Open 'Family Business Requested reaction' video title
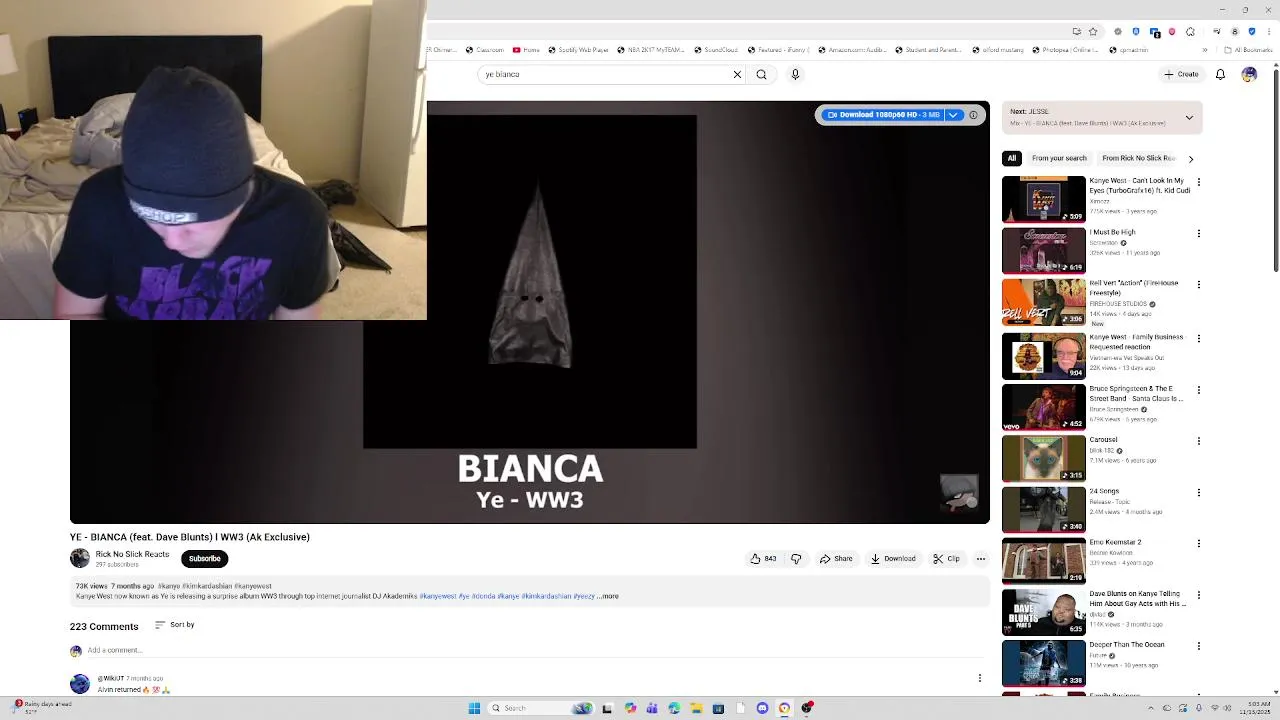 point(1136,342)
